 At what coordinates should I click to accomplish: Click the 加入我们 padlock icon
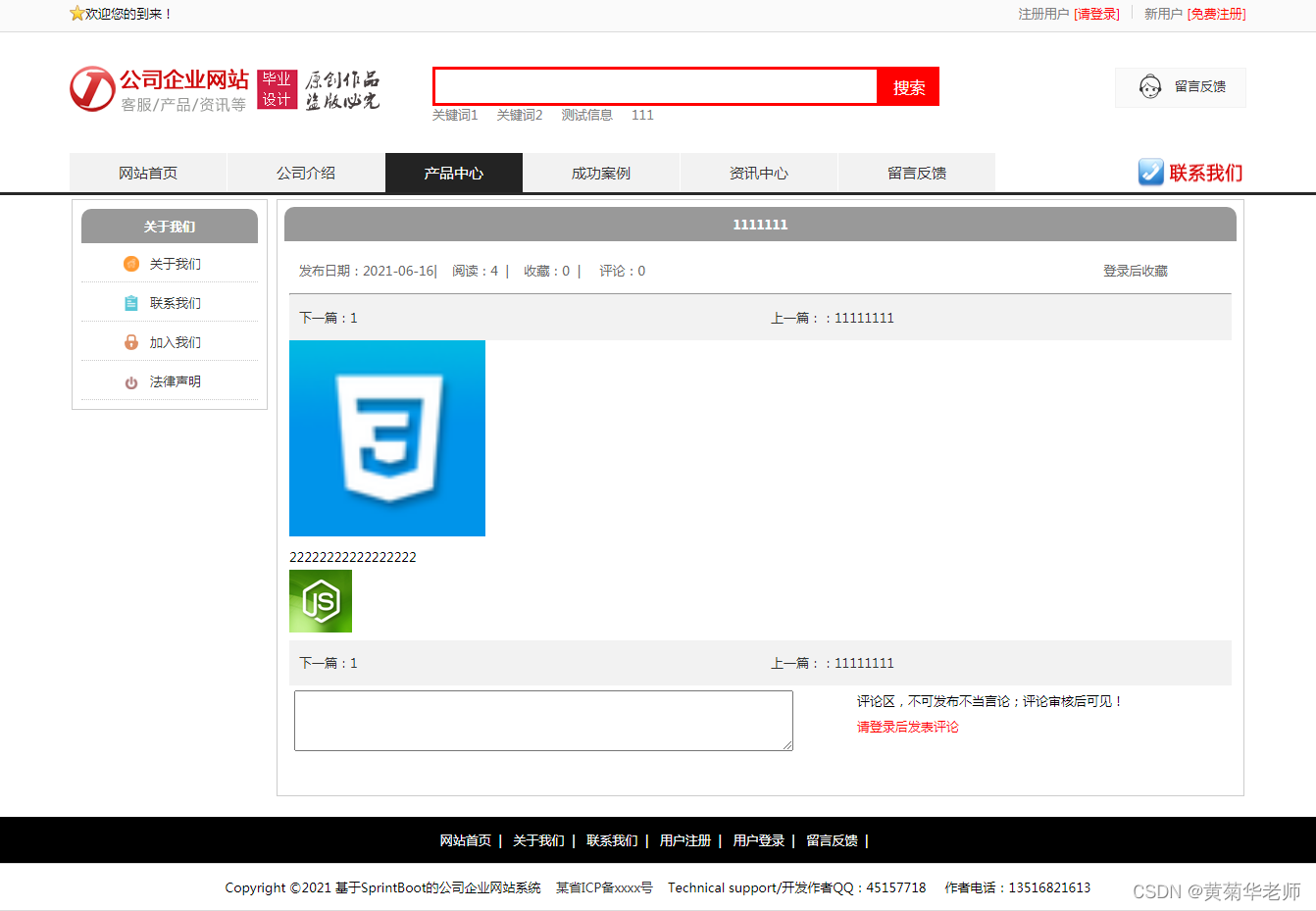131,341
